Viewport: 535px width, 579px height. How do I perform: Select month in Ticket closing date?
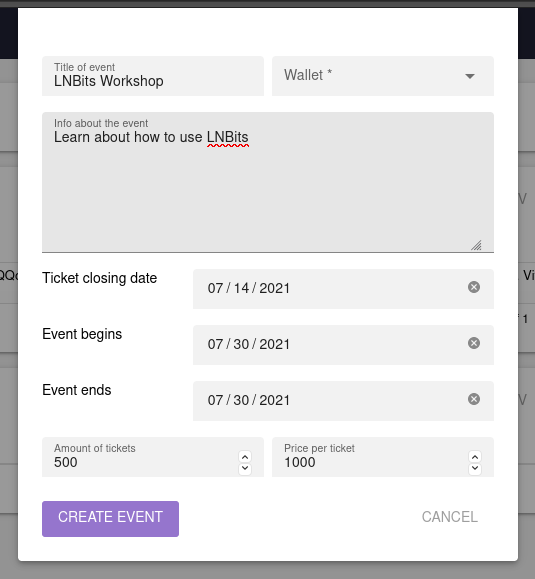point(215,288)
